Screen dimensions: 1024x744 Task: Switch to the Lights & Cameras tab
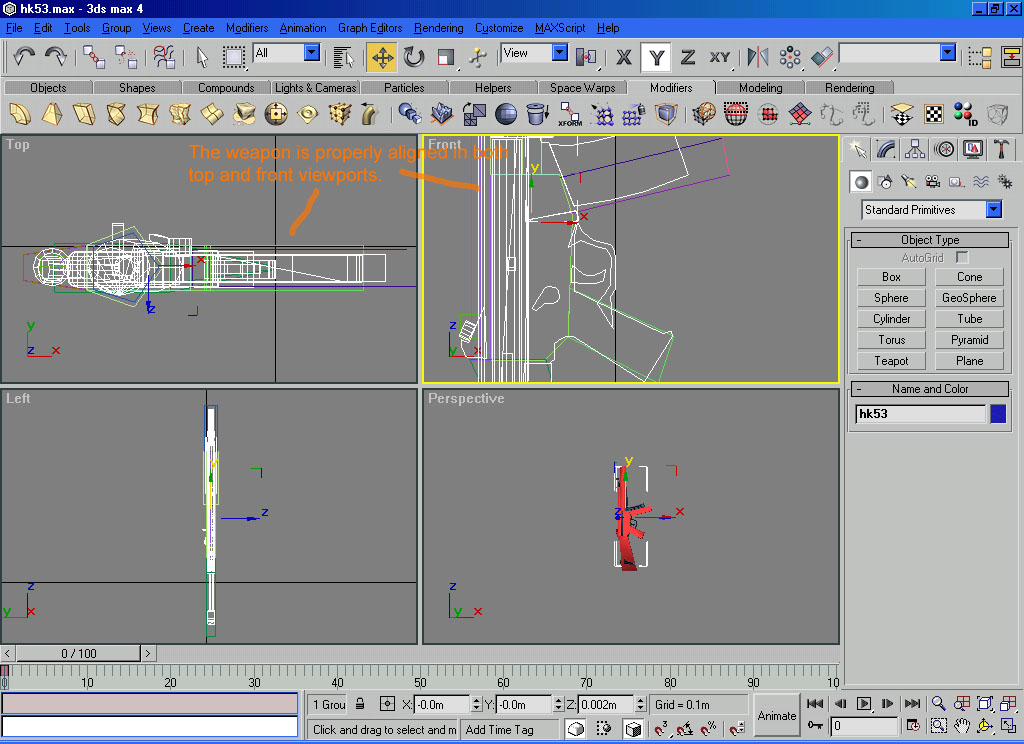315,88
